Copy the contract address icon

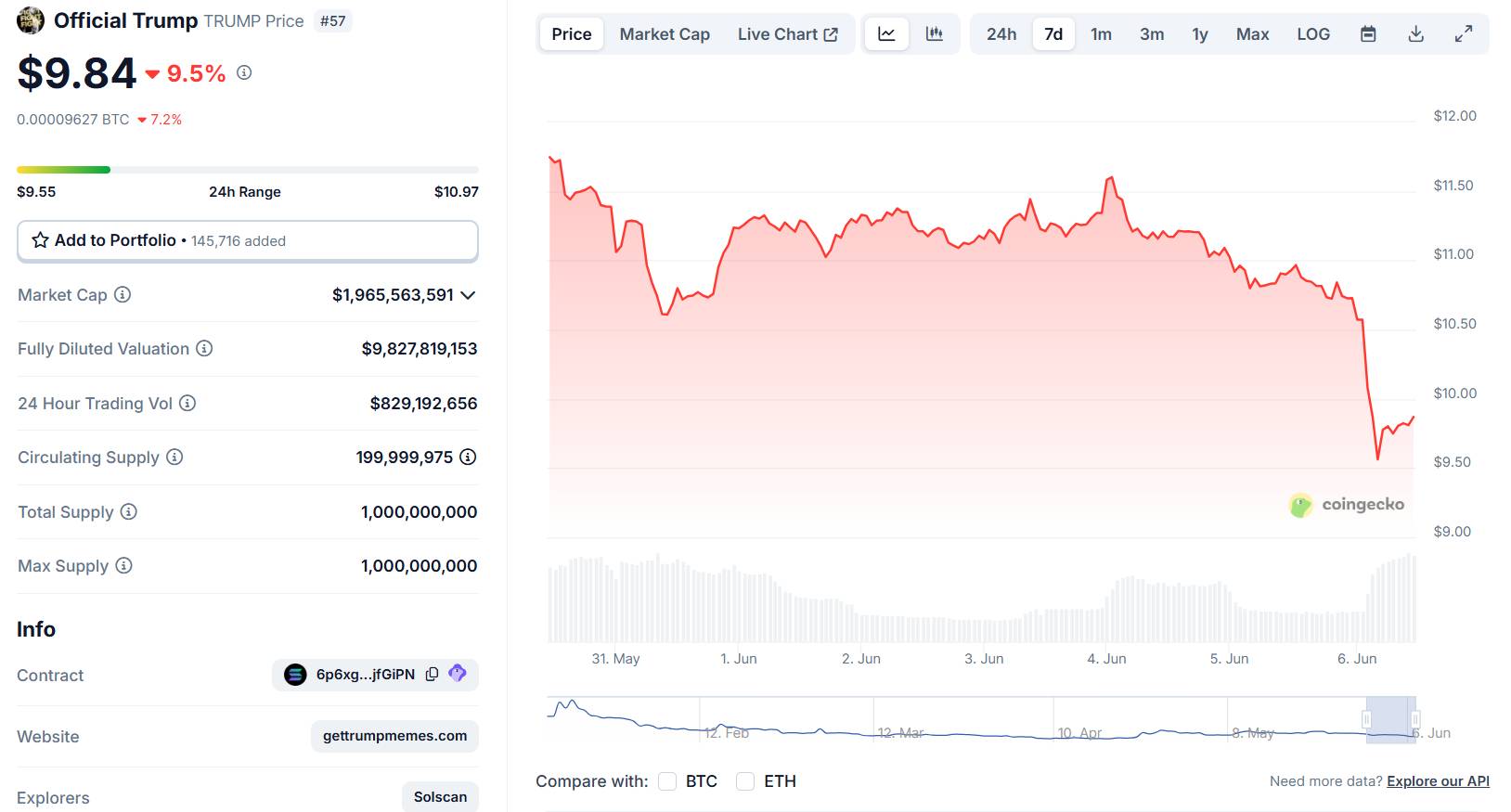coord(432,675)
